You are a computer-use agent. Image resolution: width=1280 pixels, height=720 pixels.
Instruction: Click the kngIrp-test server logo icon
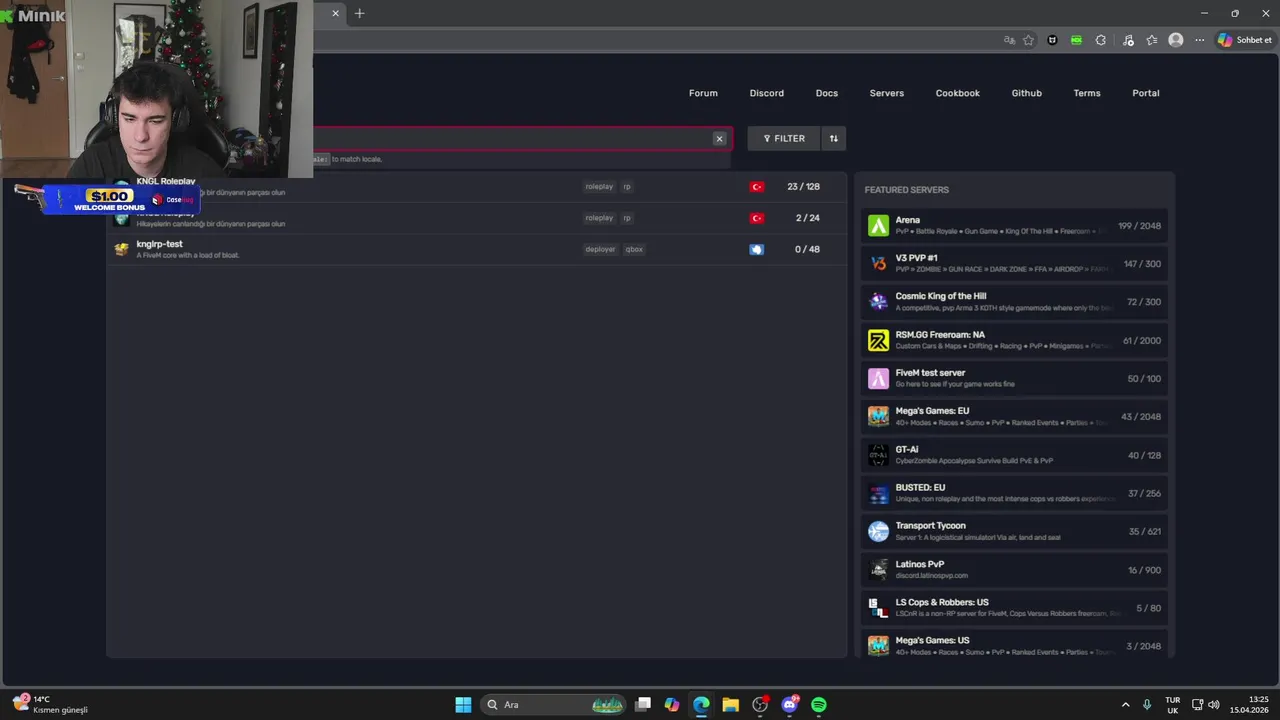point(122,249)
